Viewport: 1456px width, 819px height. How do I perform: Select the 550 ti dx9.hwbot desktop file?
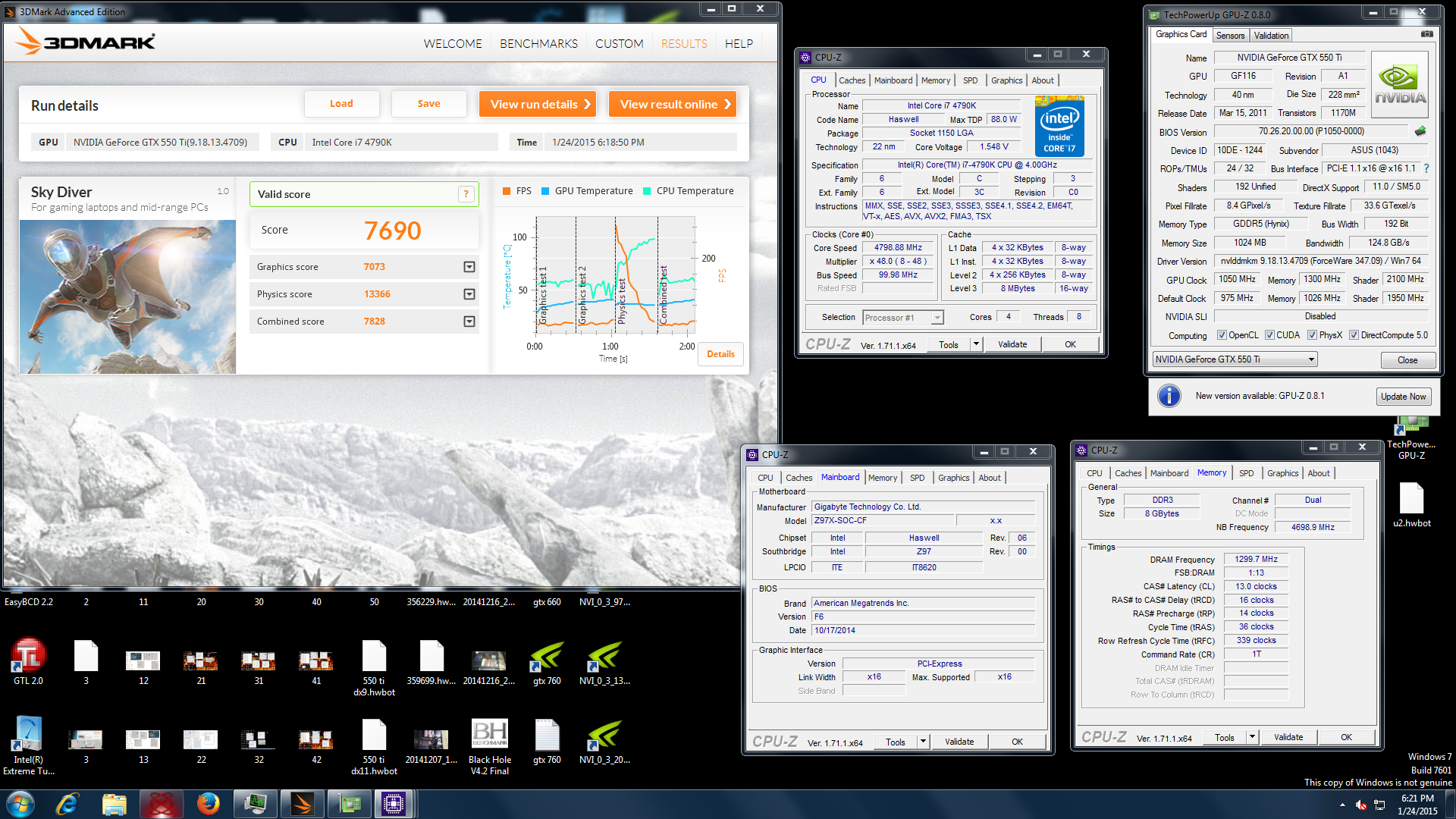click(x=374, y=667)
